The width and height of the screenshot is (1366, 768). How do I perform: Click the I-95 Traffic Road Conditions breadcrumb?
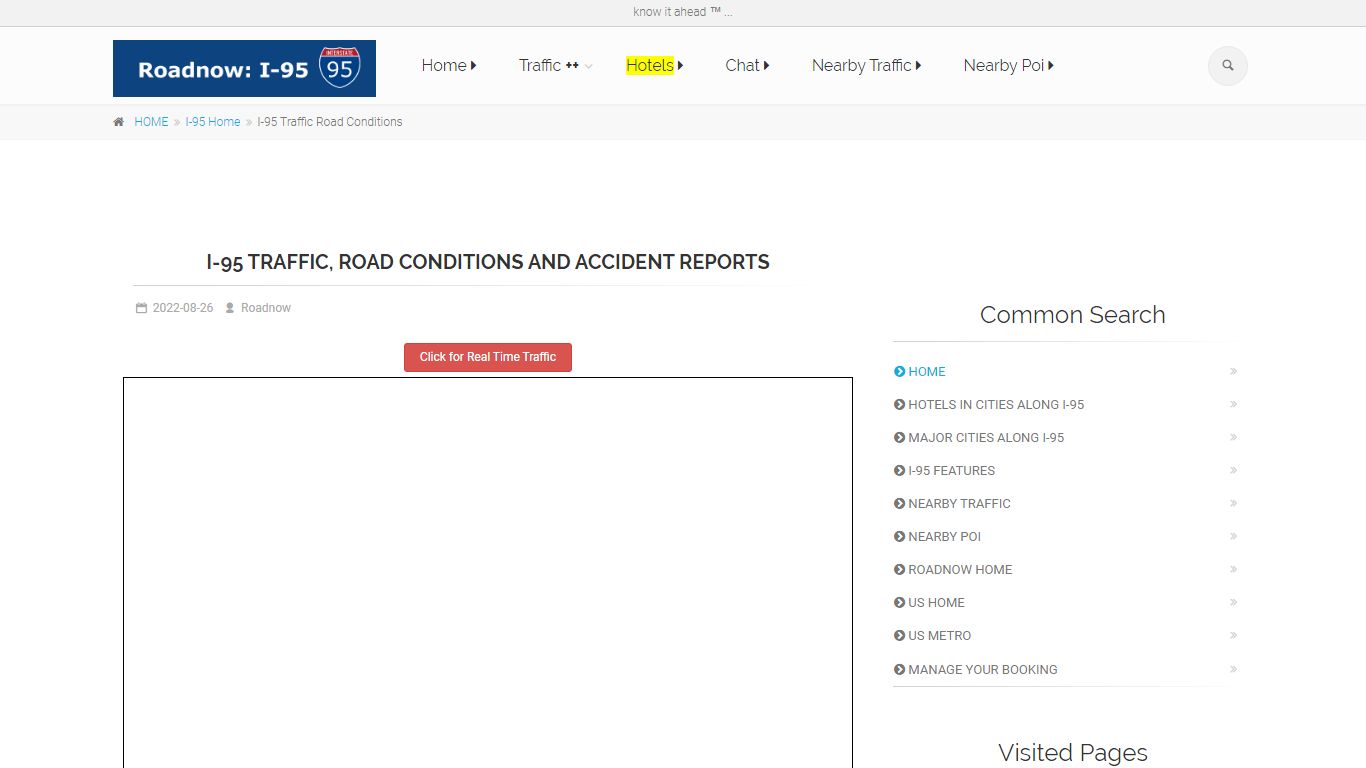pyautogui.click(x=330, y=122)
